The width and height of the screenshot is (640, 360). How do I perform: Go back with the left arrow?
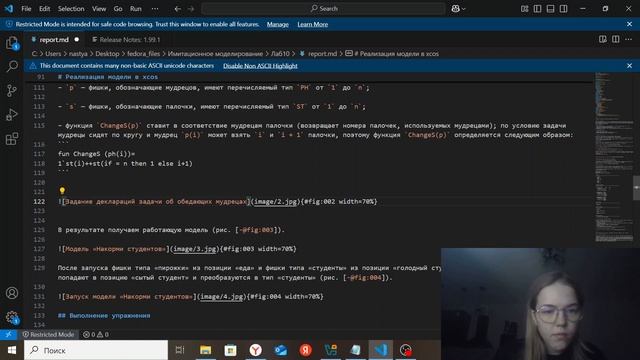point(178,9)
